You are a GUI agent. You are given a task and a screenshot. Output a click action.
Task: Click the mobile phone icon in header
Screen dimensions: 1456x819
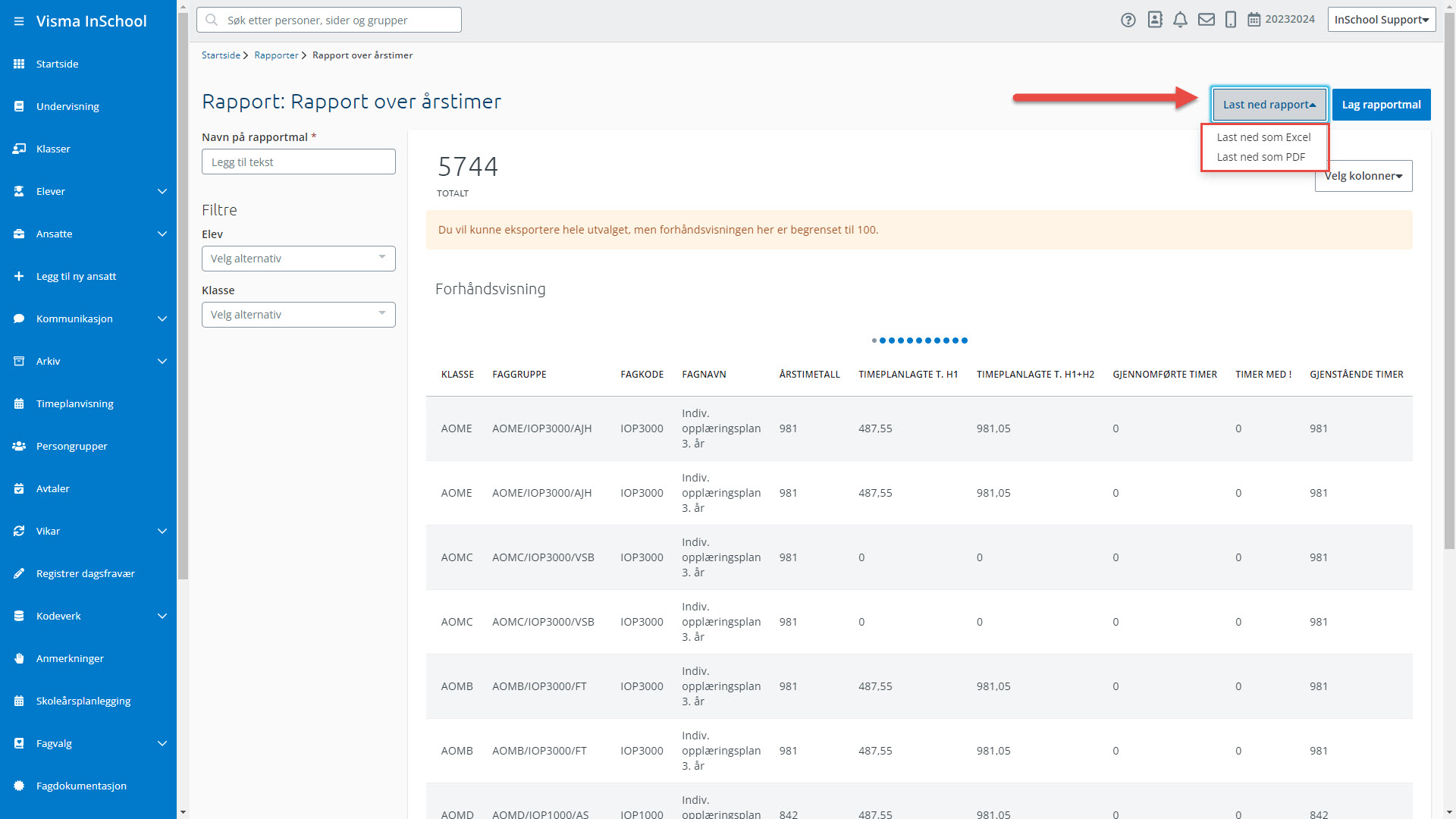[1231, 20]
